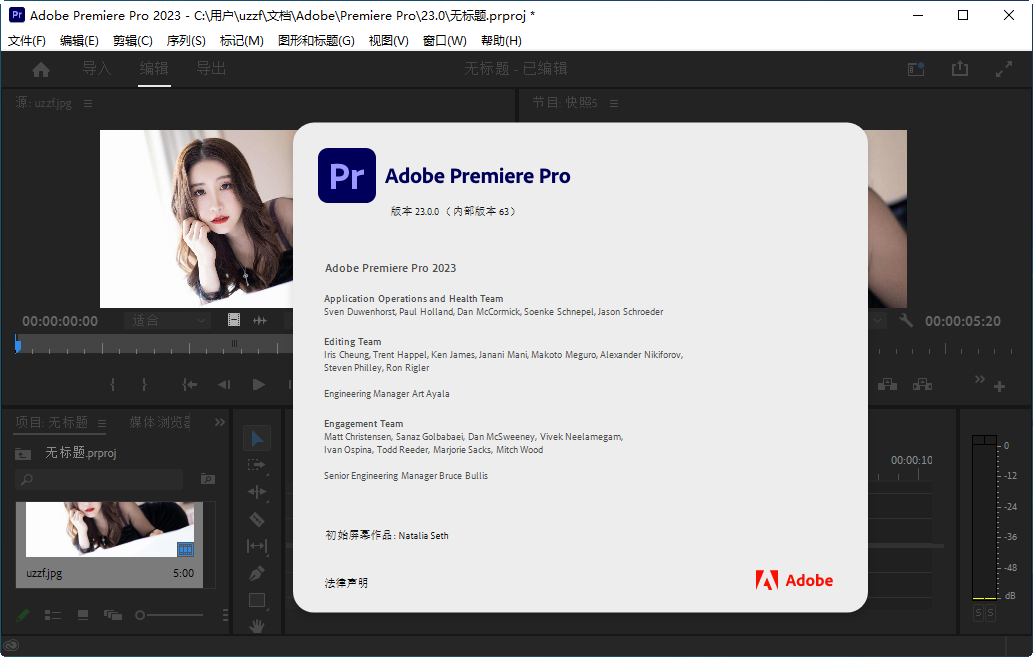Open the 节目:快照 panel menu
1033x657 pixels.
(x=614, y=103)
